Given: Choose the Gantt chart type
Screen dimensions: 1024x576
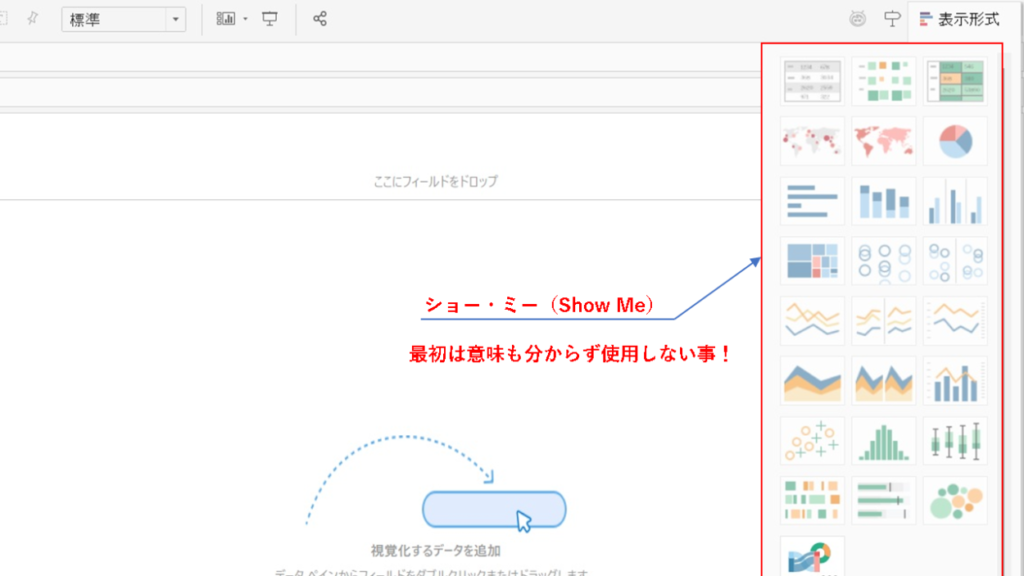Looking at the screenshot, I should pyautogui.click(x=812, y=501).
